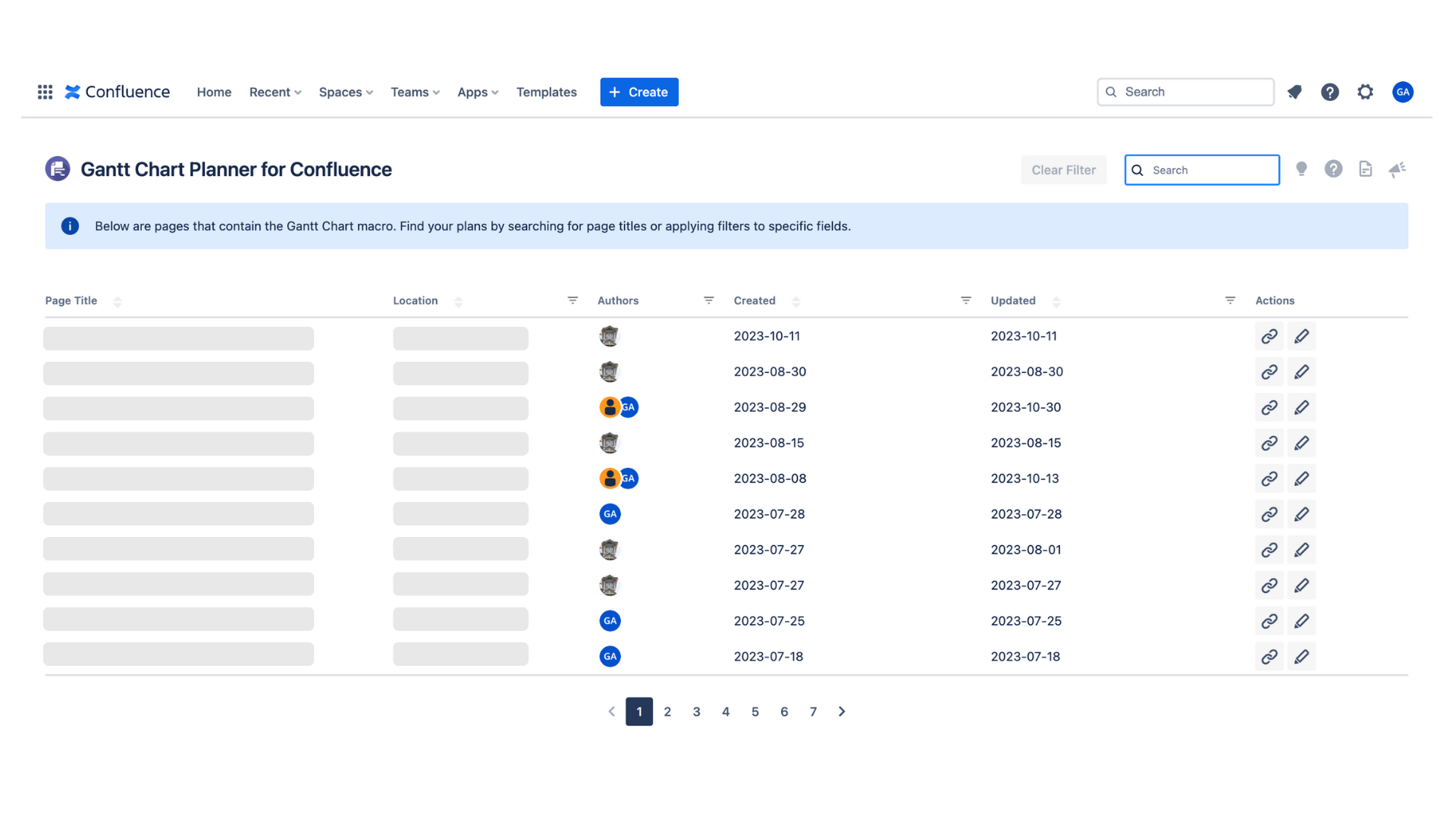Click the edit pencil icon on the first row
Viewport: 1456px width, 819px height.
(x=1302, y=336)
